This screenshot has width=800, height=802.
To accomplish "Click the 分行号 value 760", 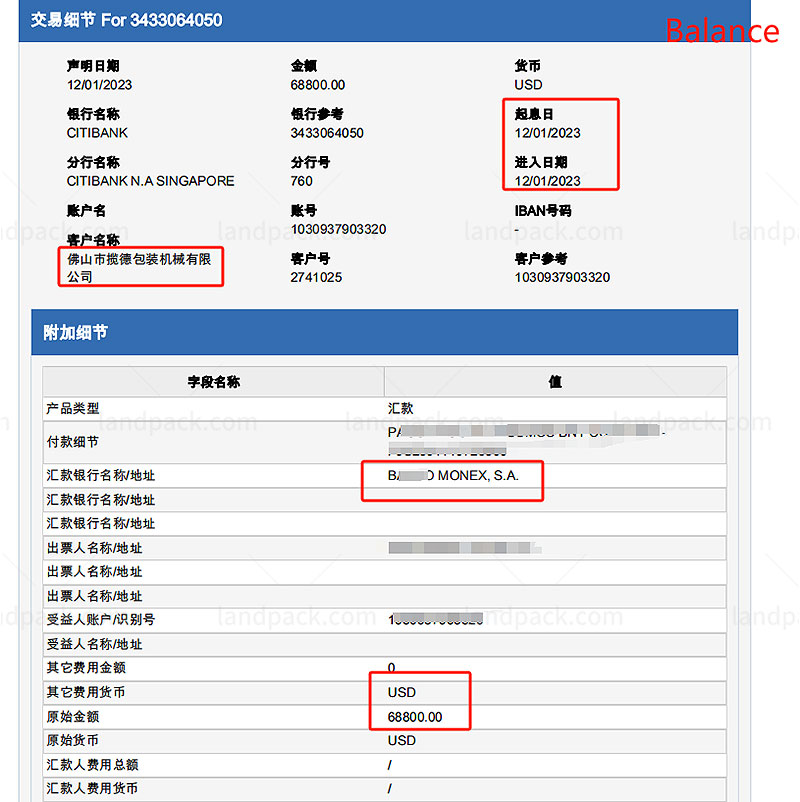I will click(301, 181).
